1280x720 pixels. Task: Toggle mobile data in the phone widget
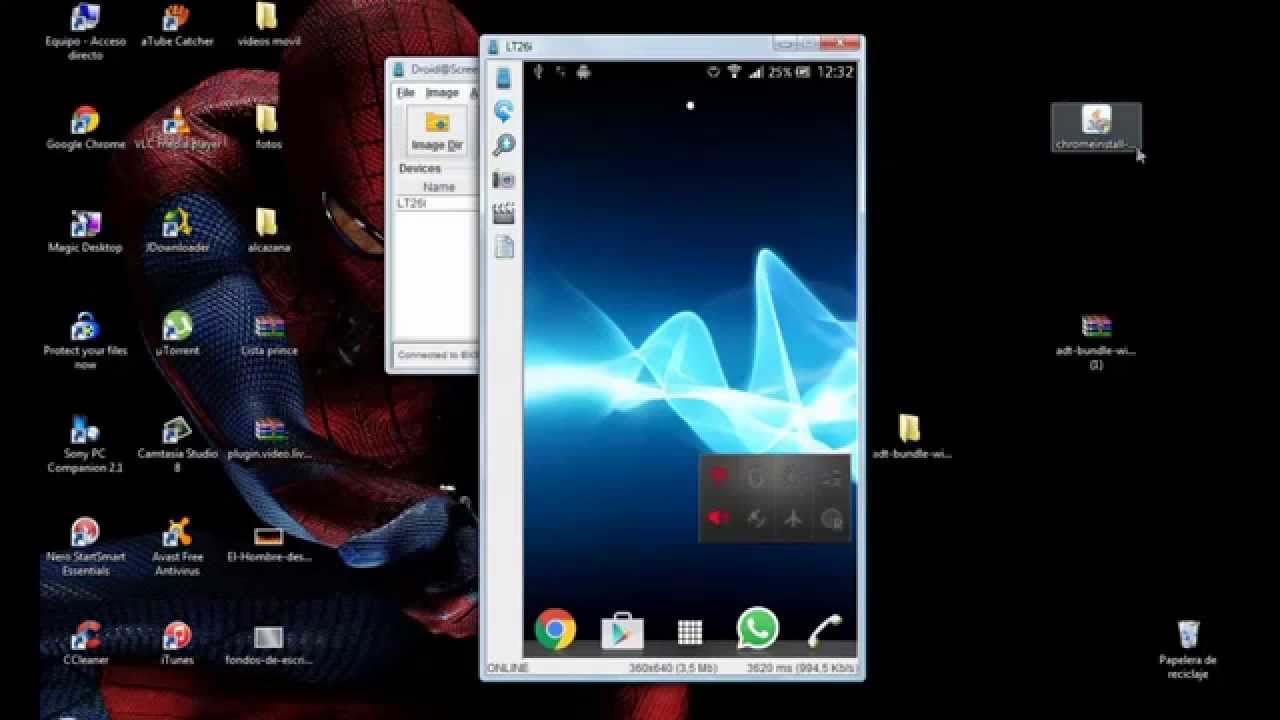coord(831,477)
